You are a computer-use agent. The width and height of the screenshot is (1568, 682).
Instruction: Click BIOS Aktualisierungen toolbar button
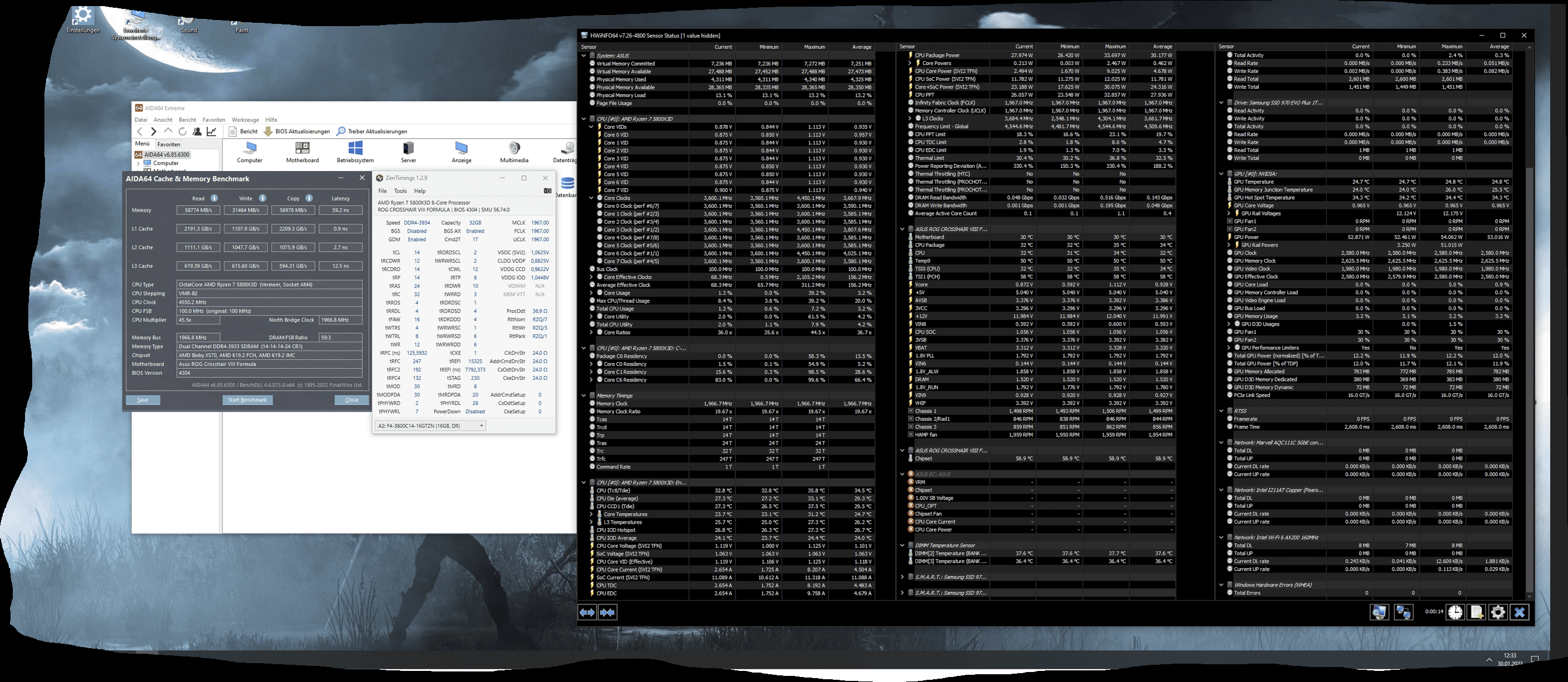point(298,132)
